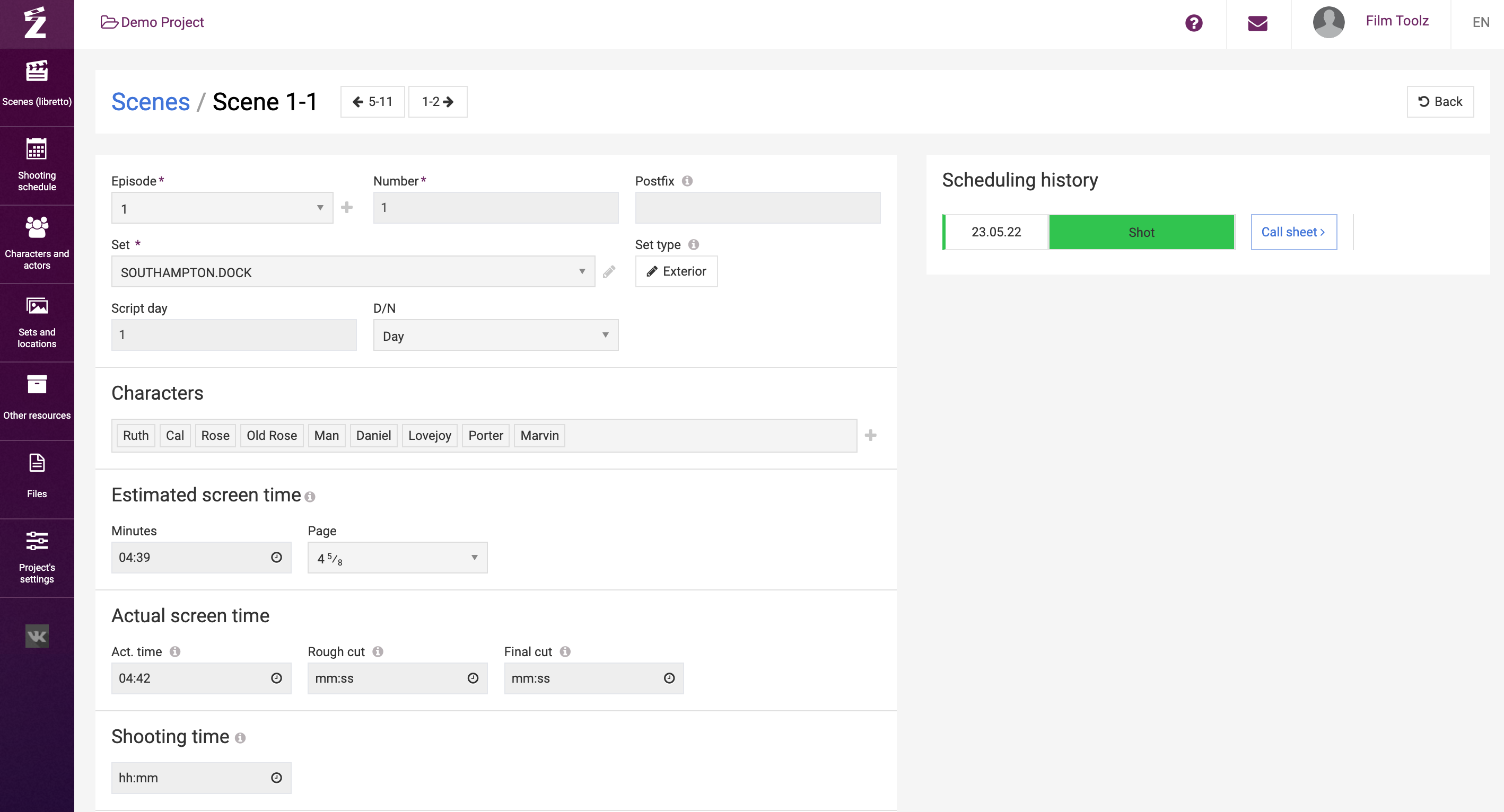1504x812 pixels.
Task: Open the Call sheet link
Action: [x=1293, y=232]
